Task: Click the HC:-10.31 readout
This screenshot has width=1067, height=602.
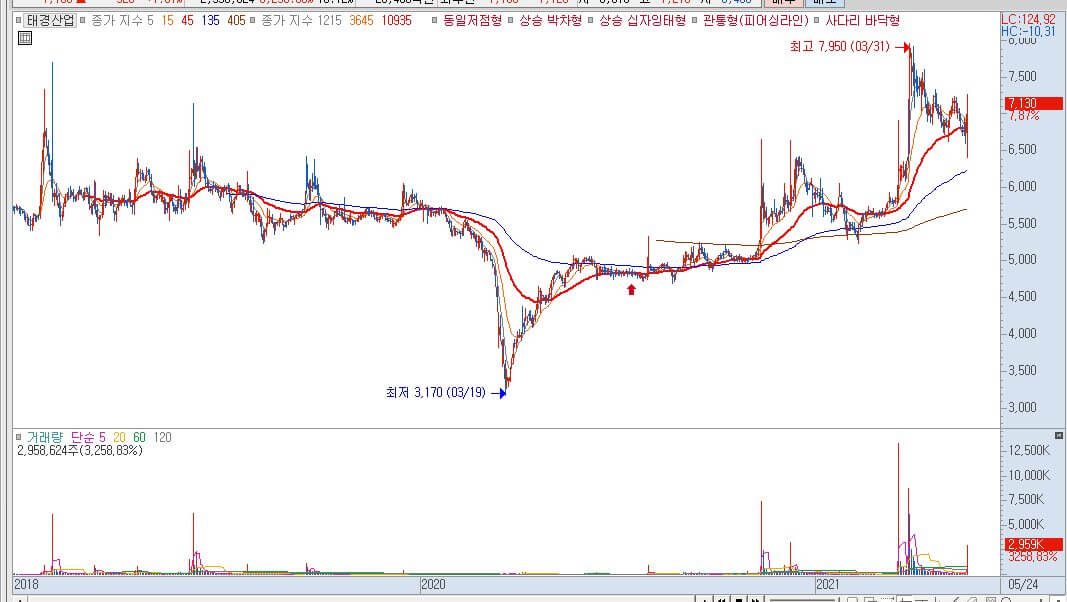Action: click(x=1028, y=31)
